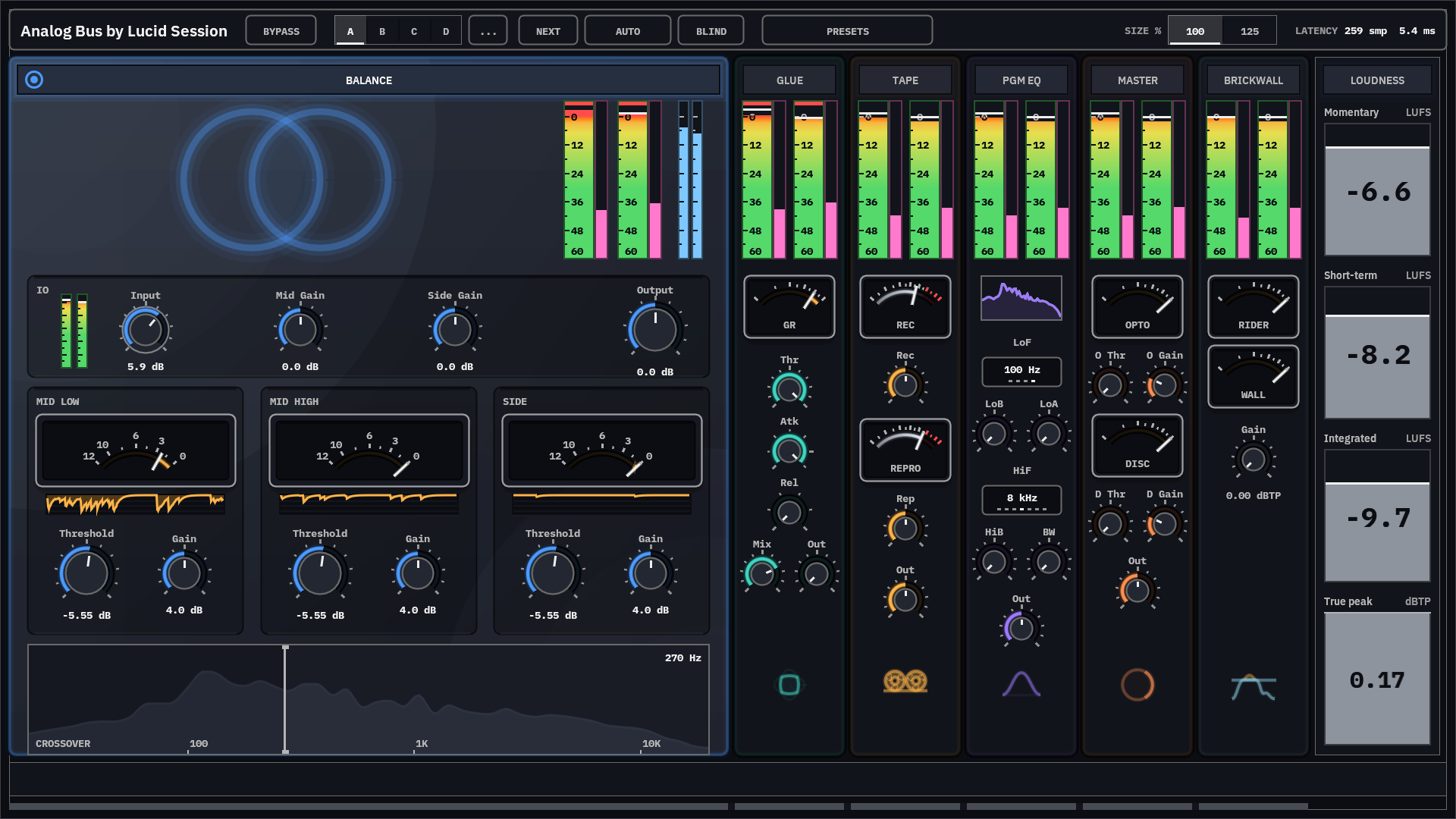Click the WALL meter in Brickwall
Viewport: 1456px width, 819px height.
click(x=1254, y=376)
